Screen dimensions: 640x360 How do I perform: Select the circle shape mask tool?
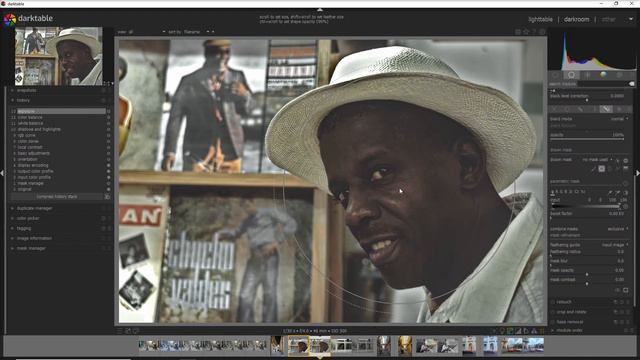[601, 169]
